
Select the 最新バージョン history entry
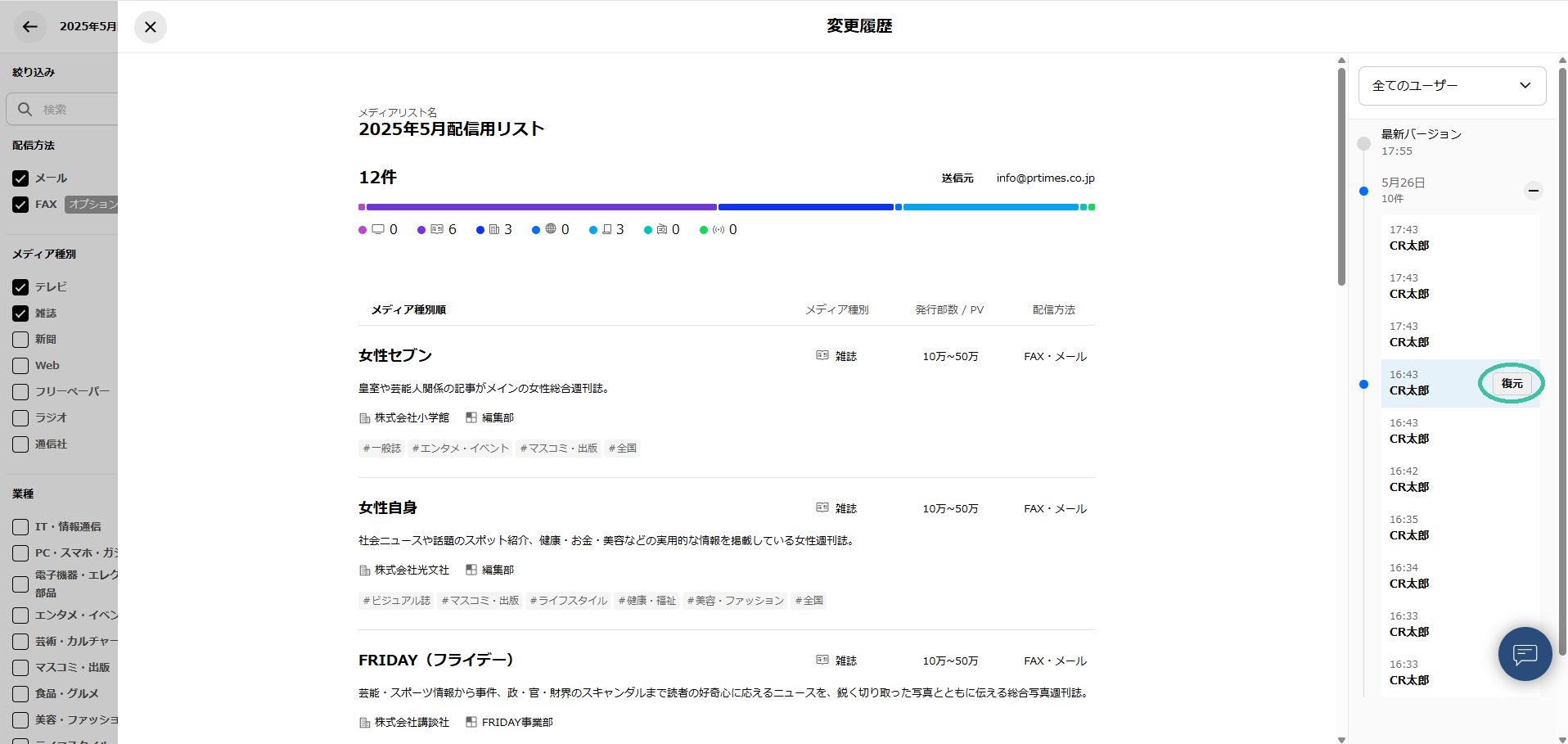point(1421,142)
